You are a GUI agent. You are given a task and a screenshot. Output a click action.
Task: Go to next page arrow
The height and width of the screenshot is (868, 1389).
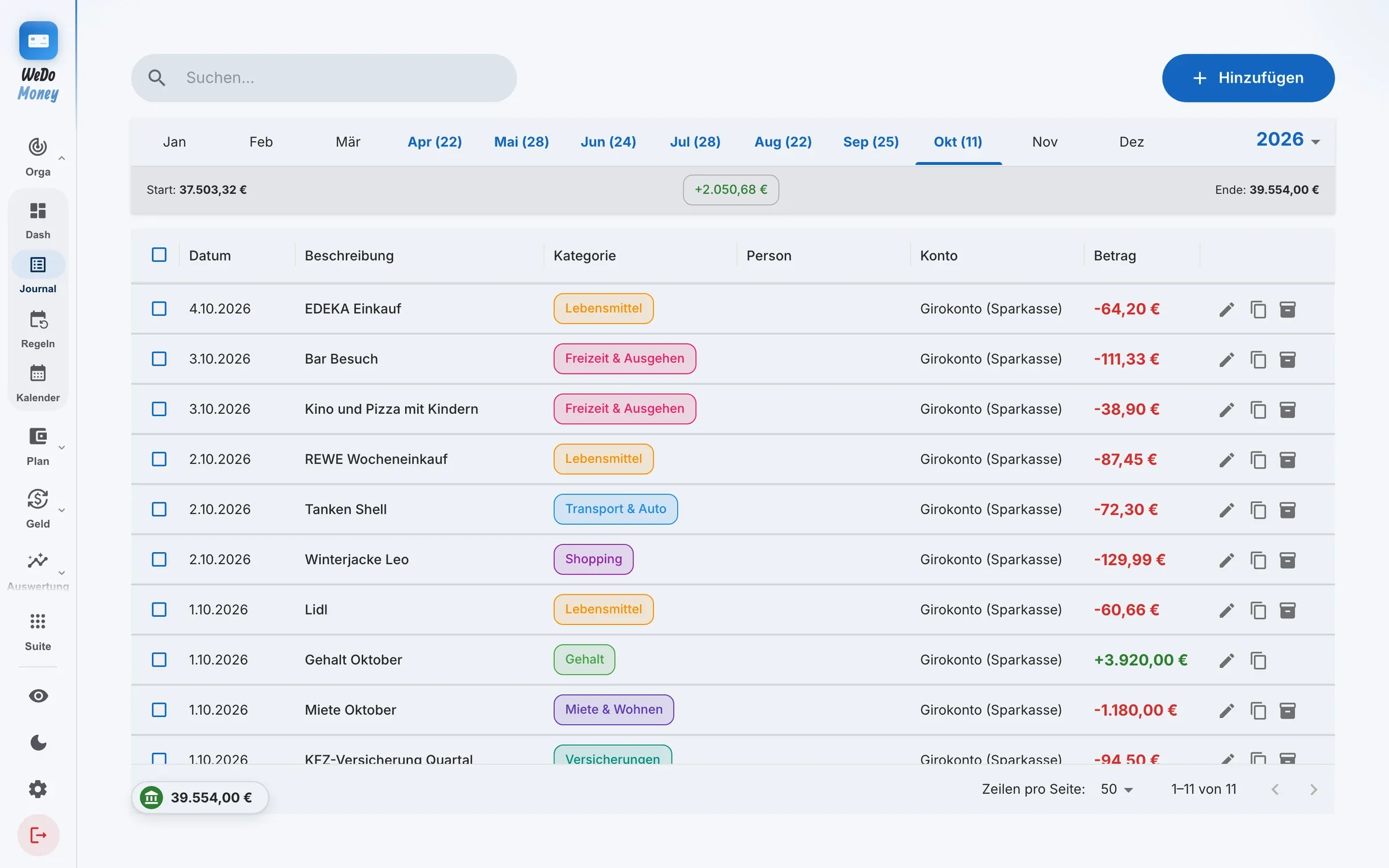(x=1314, y=790)
